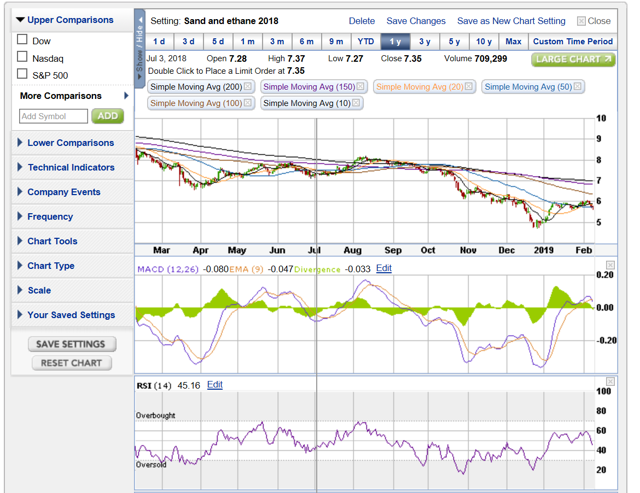640x493 pixels.
Task: Close the MACD lower panel
Action: [x=610, y=265]
